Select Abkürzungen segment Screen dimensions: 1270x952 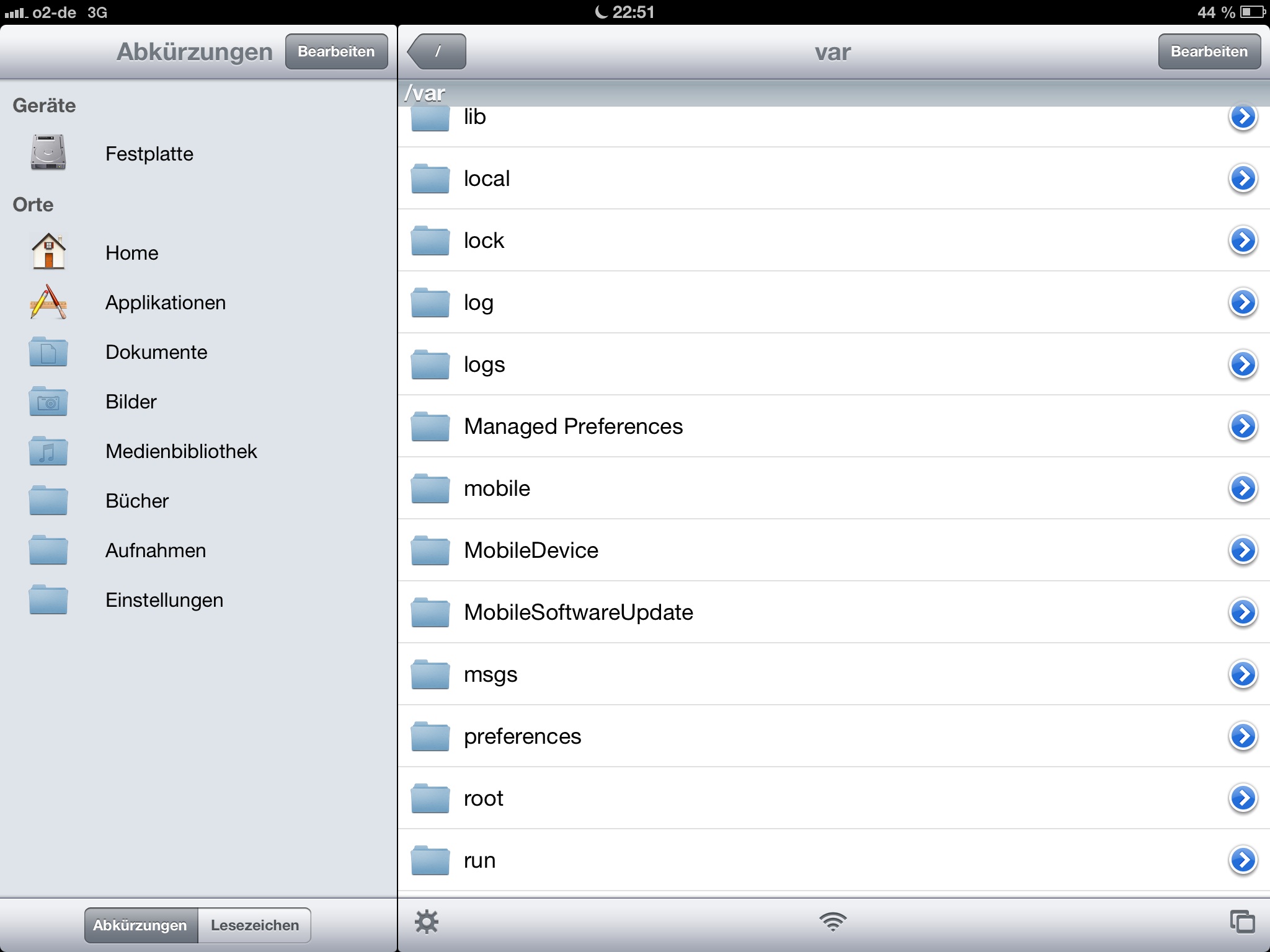[140, 925]
